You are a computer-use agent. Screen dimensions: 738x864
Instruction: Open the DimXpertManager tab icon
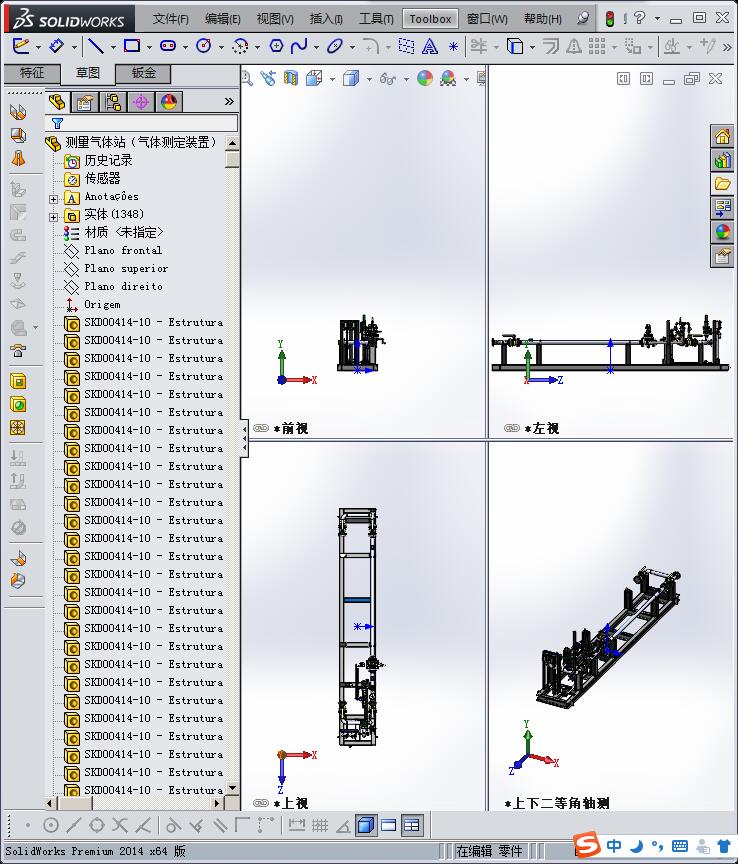tap(141, 102)
